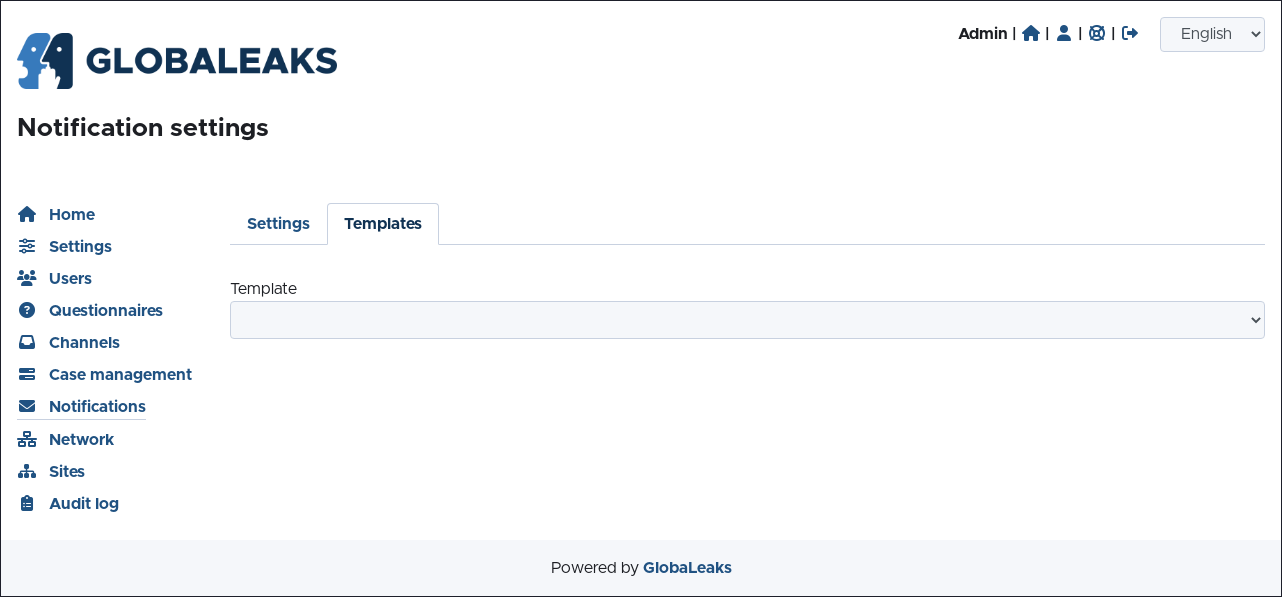Click the life-ring support icon

pos(1097,33)
